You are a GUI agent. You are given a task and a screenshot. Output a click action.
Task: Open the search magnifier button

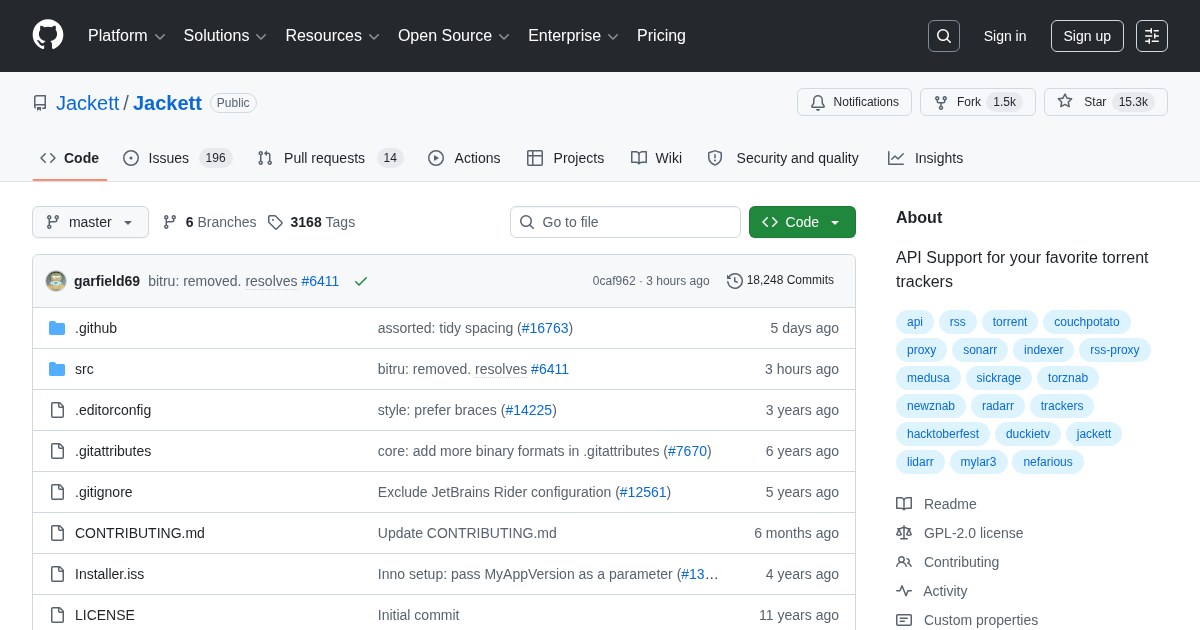pos(944,36)
